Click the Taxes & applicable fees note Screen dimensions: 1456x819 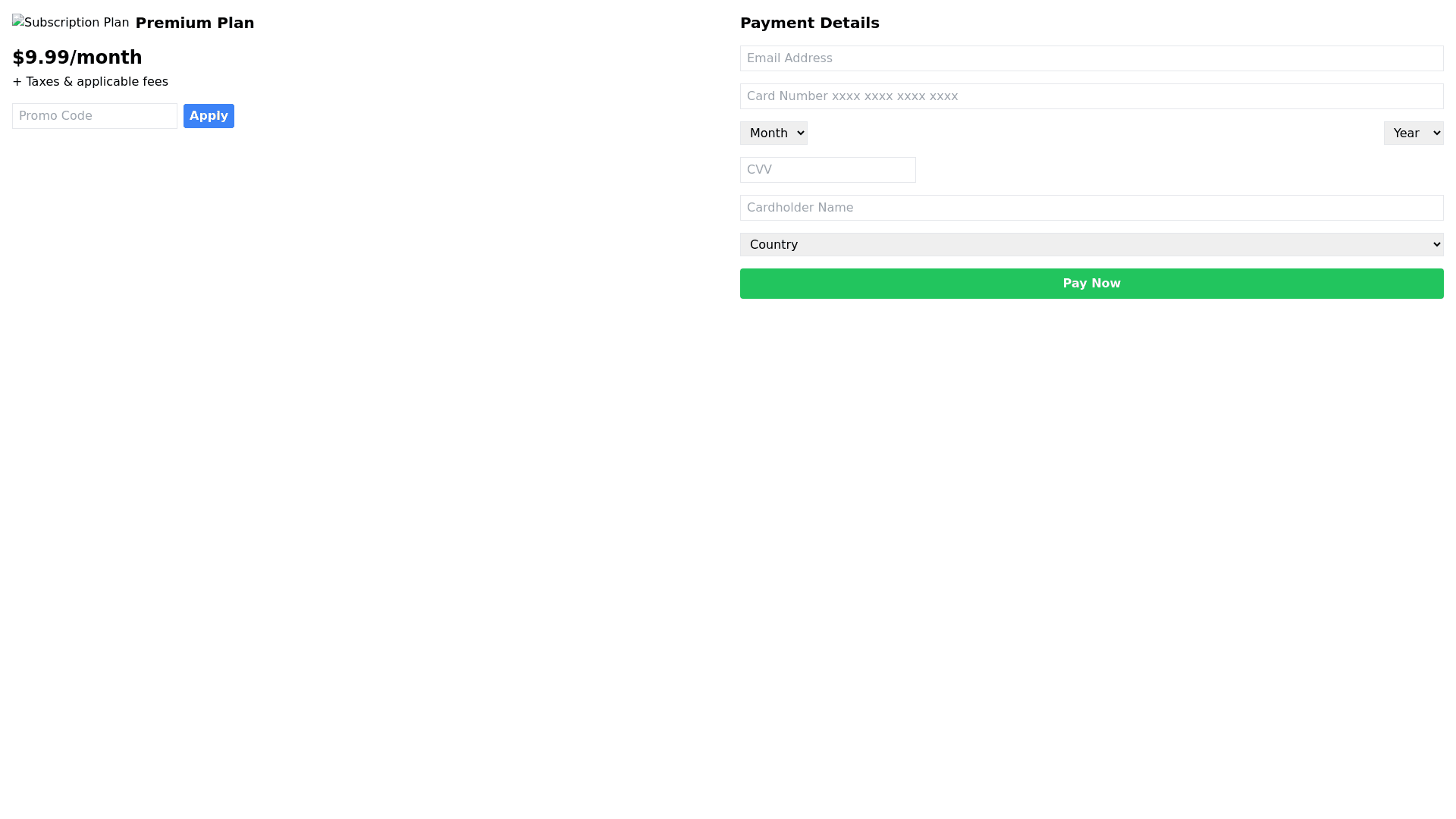[90, 82]
